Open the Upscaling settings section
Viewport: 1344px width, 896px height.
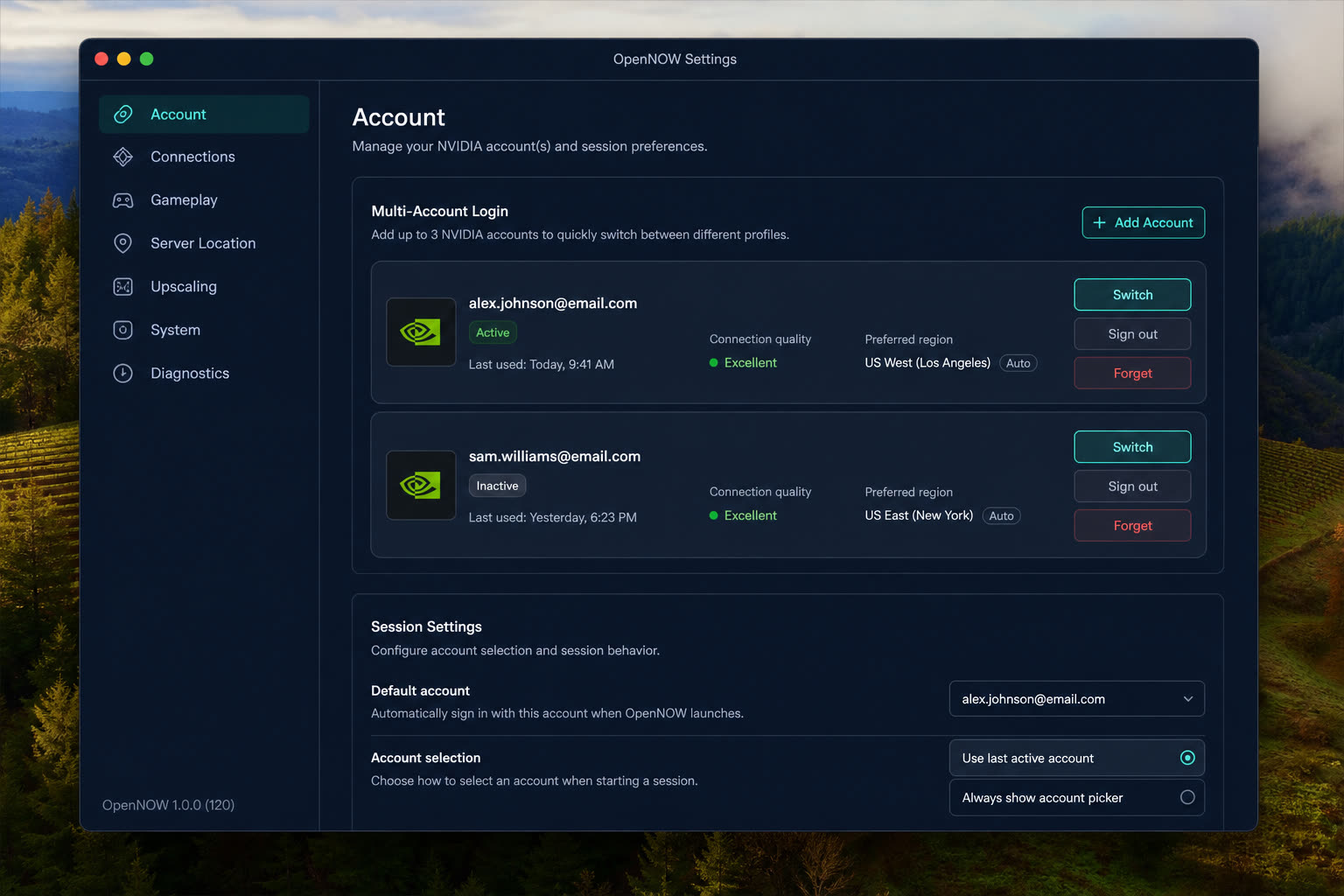coord(204,287)
